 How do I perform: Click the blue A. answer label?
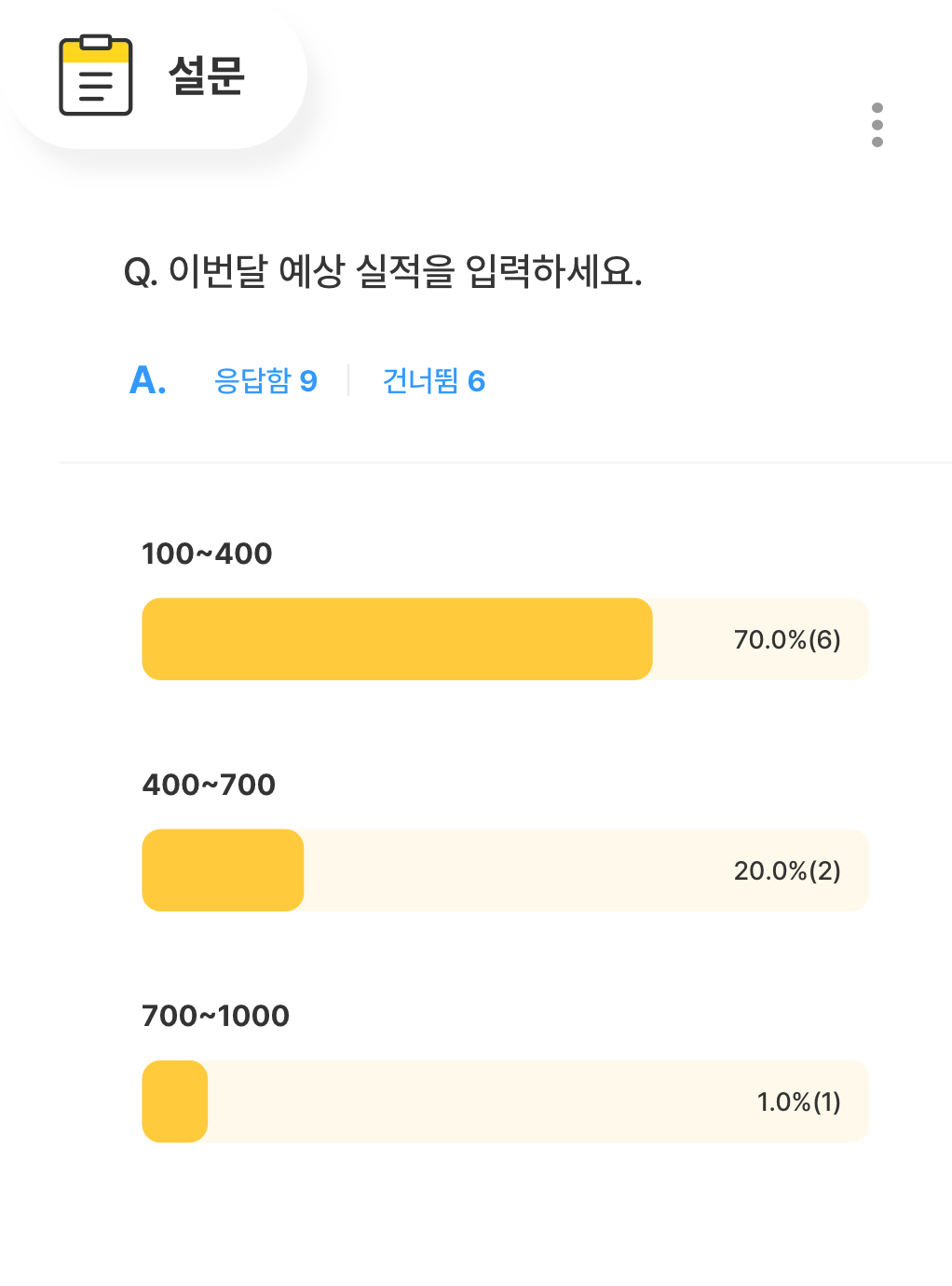(148, 380)
